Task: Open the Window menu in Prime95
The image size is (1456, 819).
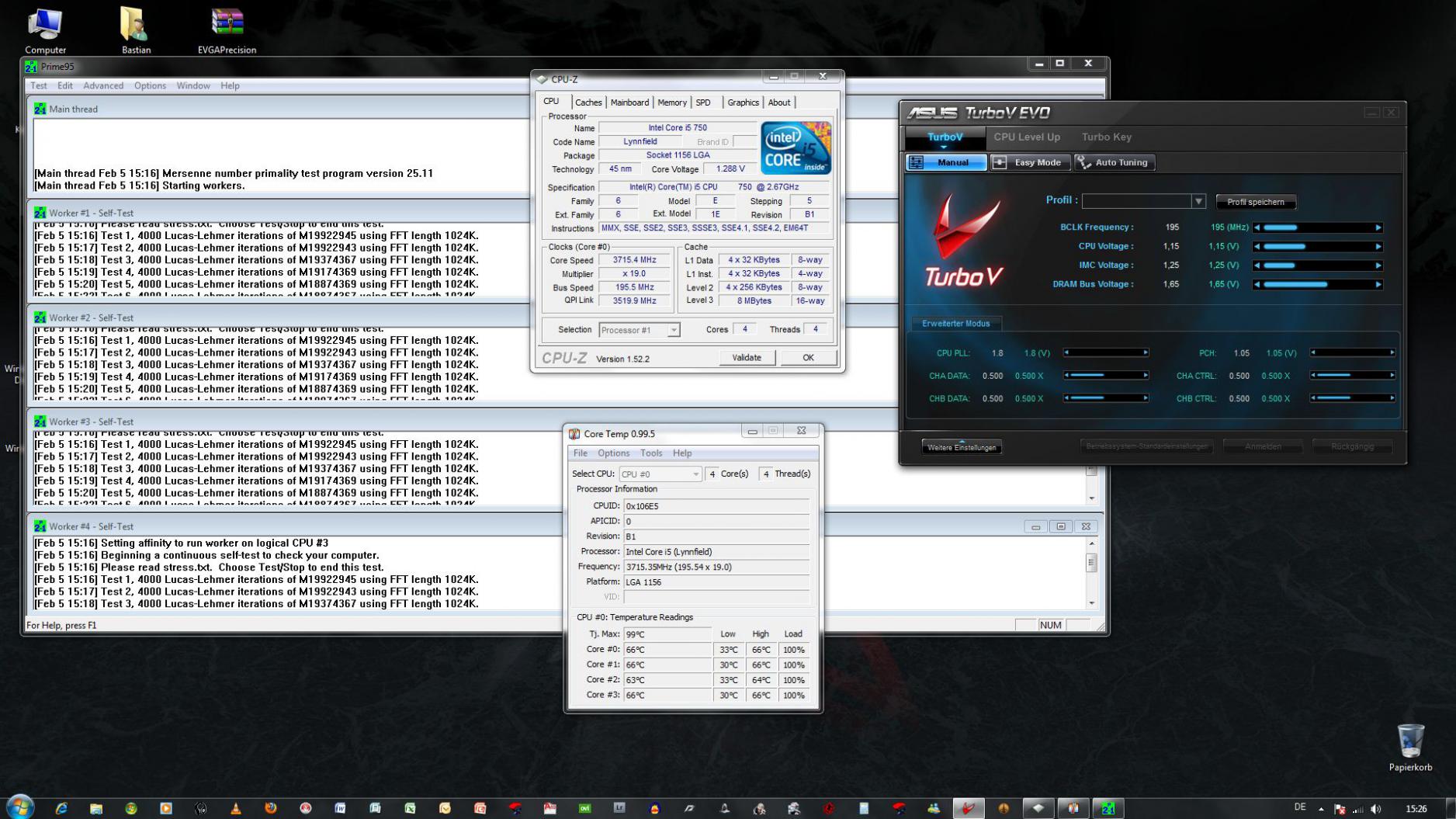Action: pos(193,85)
